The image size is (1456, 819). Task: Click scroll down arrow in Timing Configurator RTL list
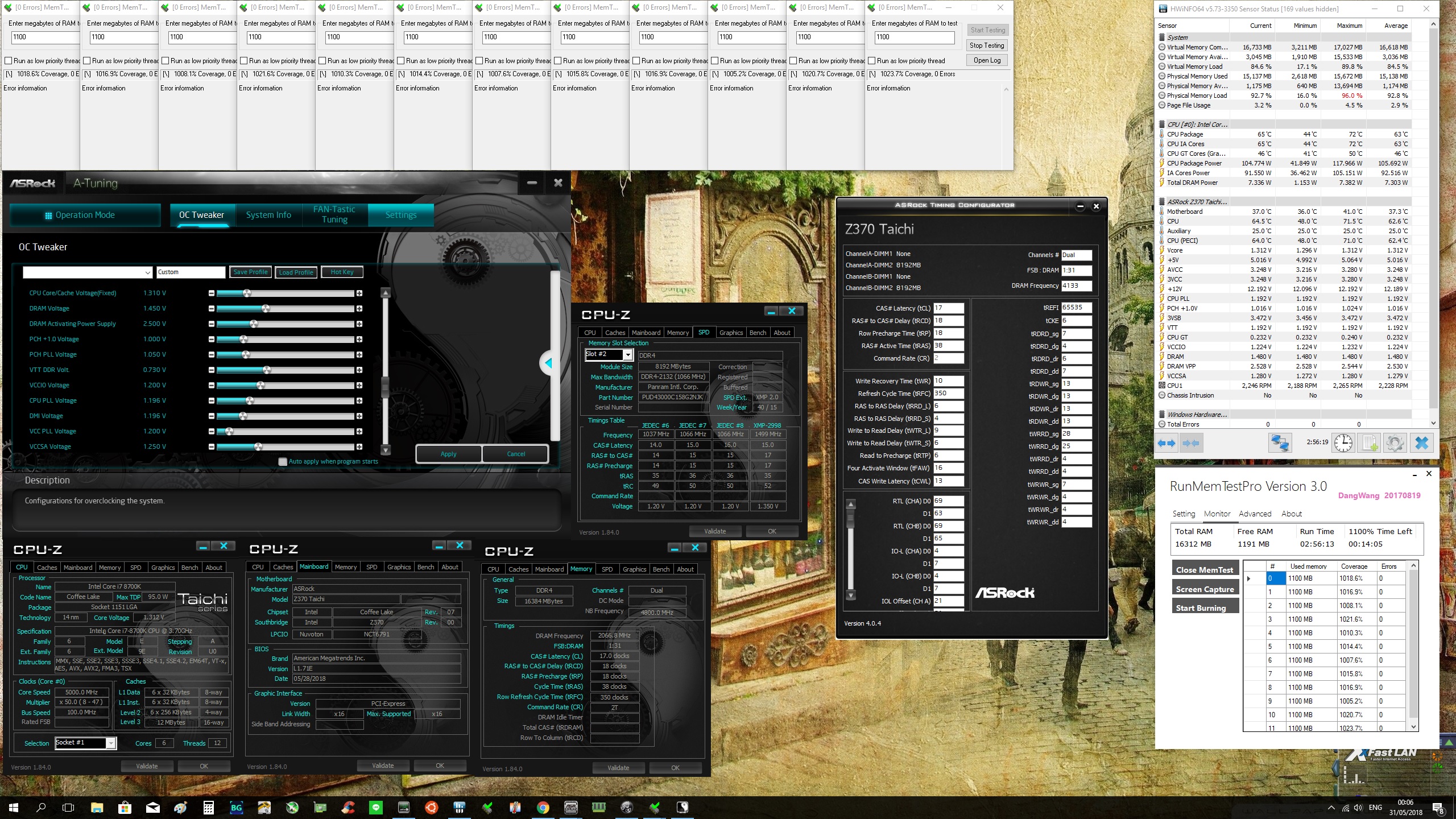851,595
